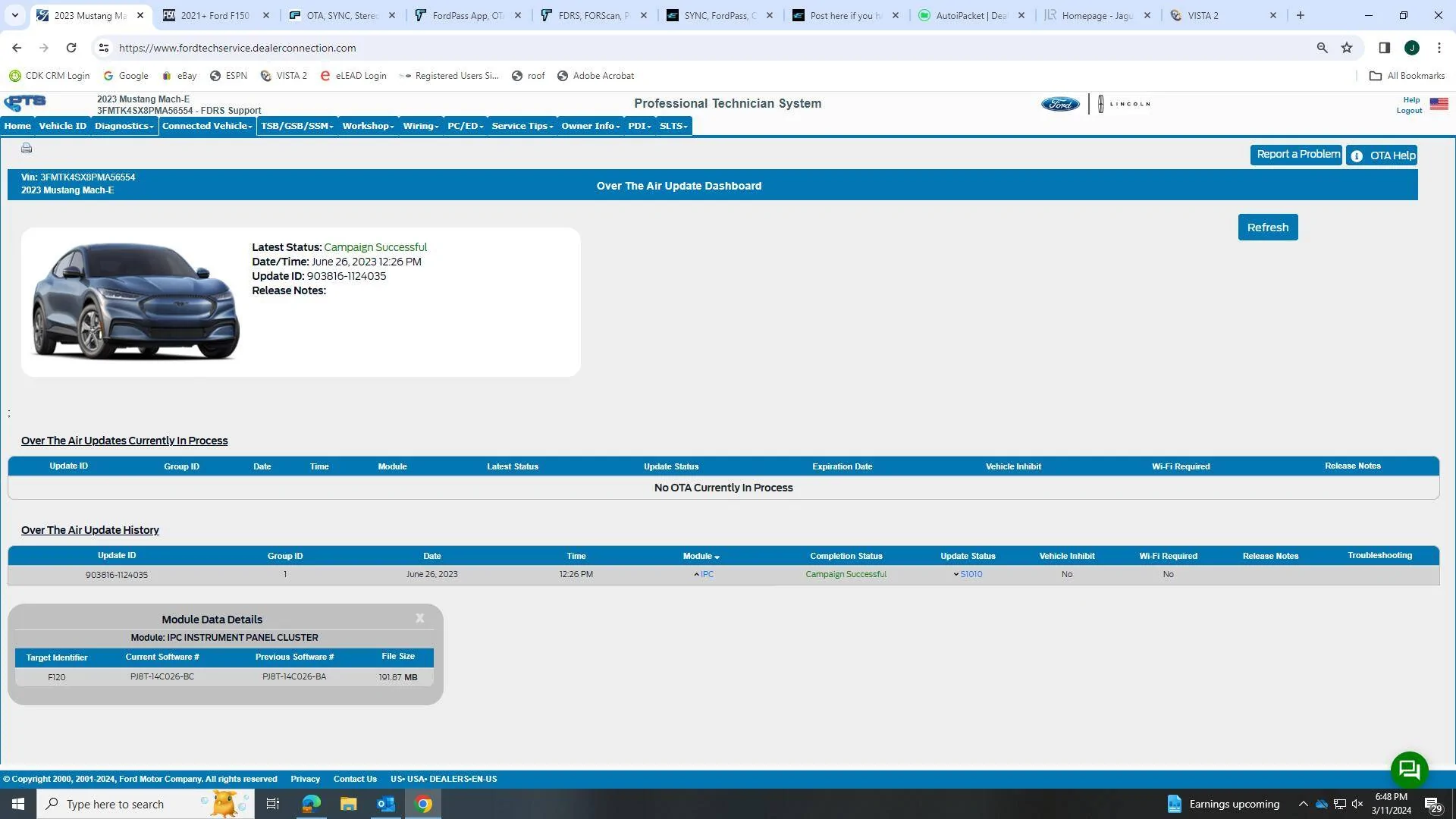
Task: Toggle the browser side panel icon
Action: (x=1384, y=48)
